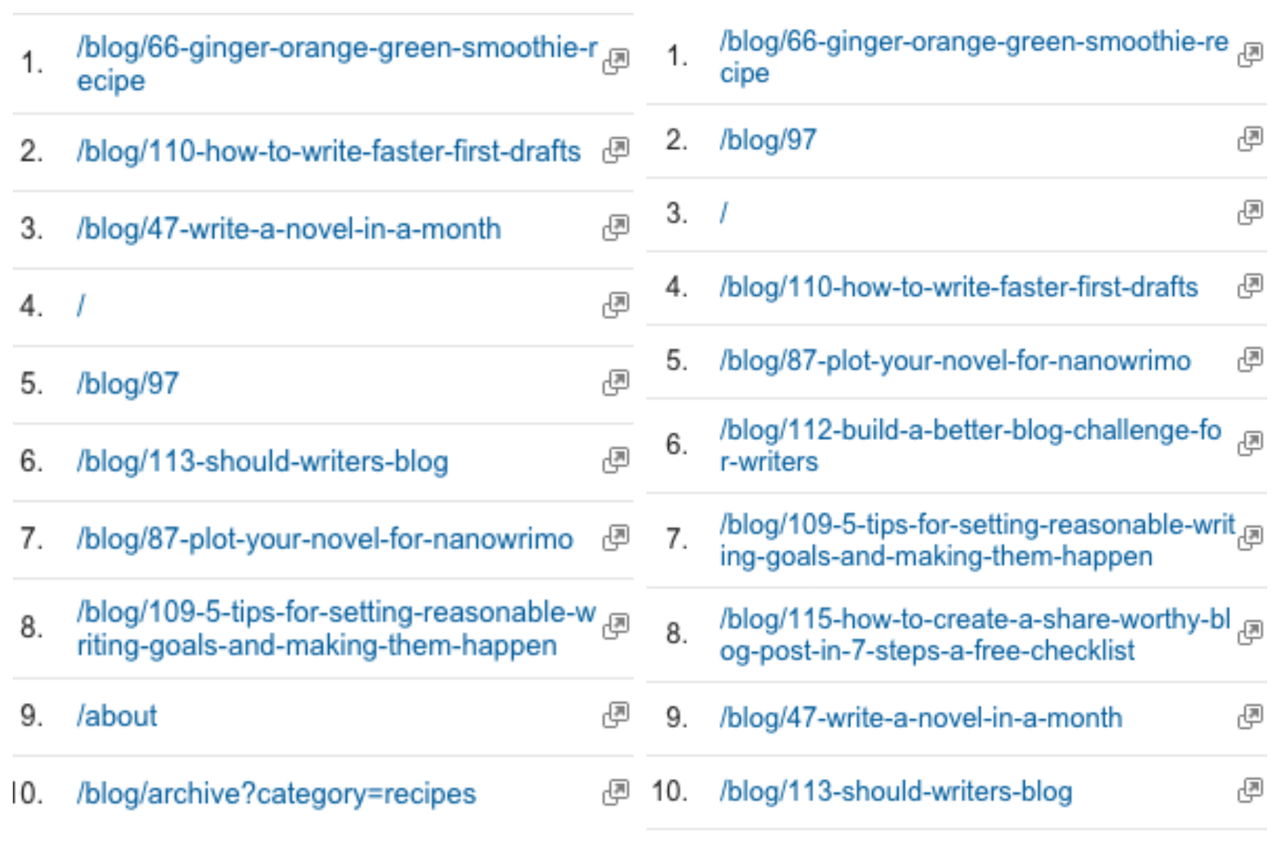
Task: Open right list /blog/109-5-tips-for-setting-reasonable-writing-goals link
Action: click(x=977, y=540)
